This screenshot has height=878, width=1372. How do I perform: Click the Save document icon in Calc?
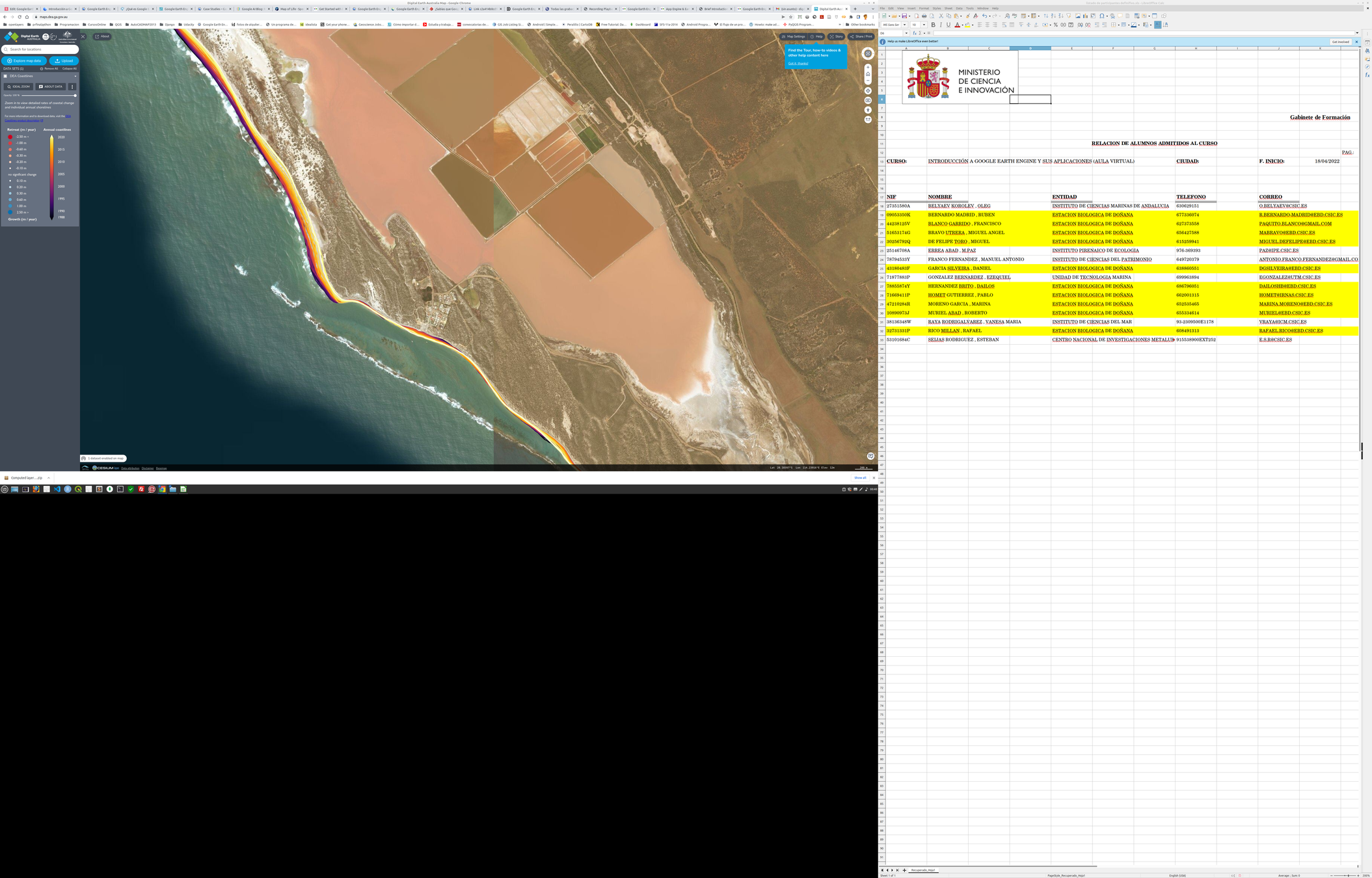click(904, 16)
